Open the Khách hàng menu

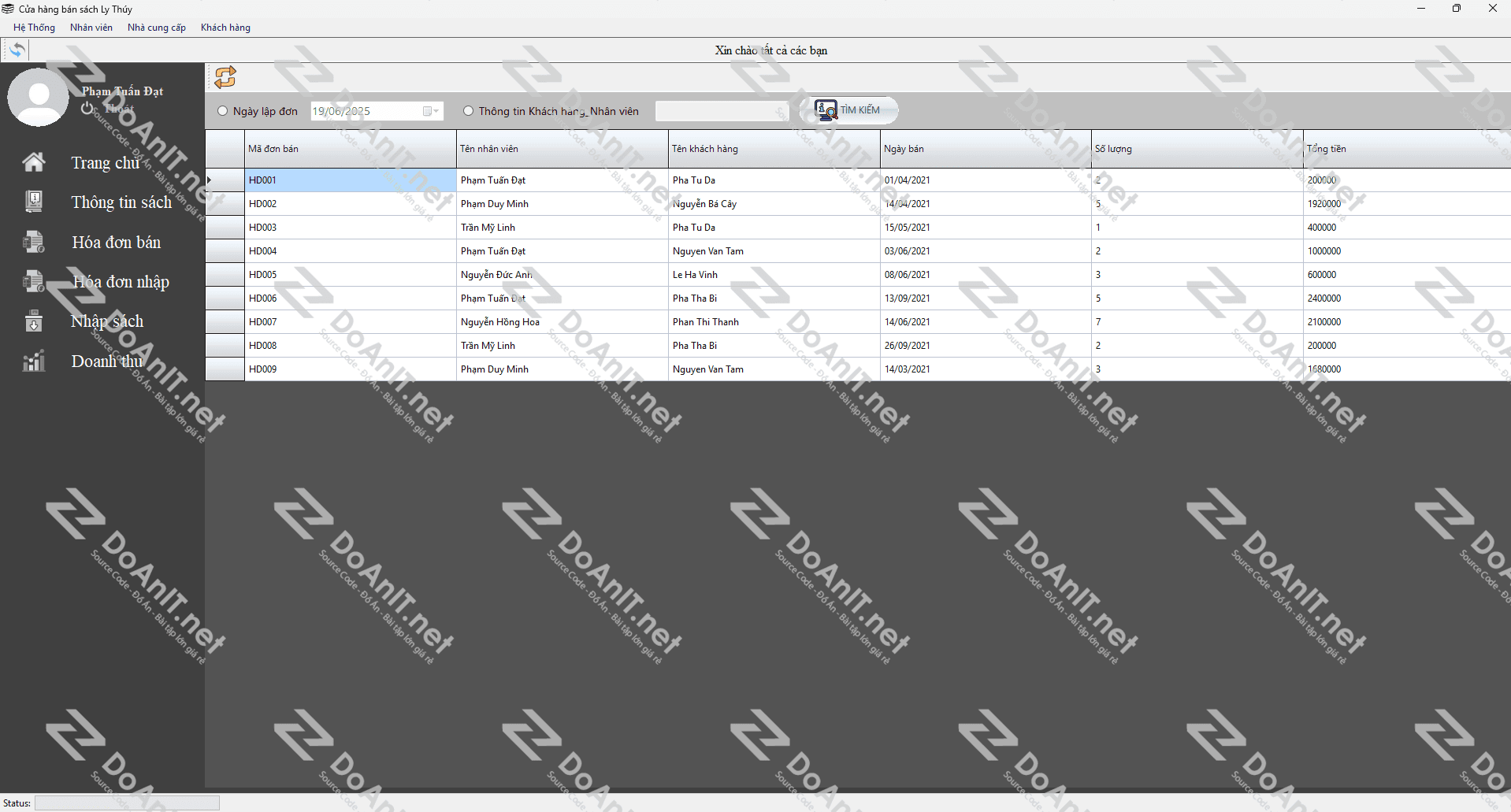(225, 28)
